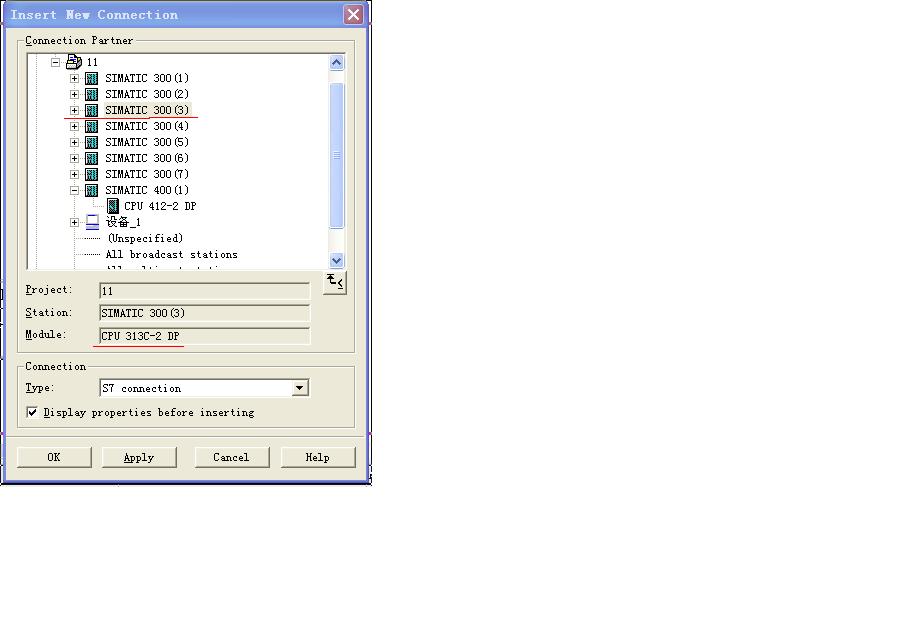The width and height of the screenshot is (917, 640).
Task: Click the 设备_1 computer icon
Action: [92, 222]
